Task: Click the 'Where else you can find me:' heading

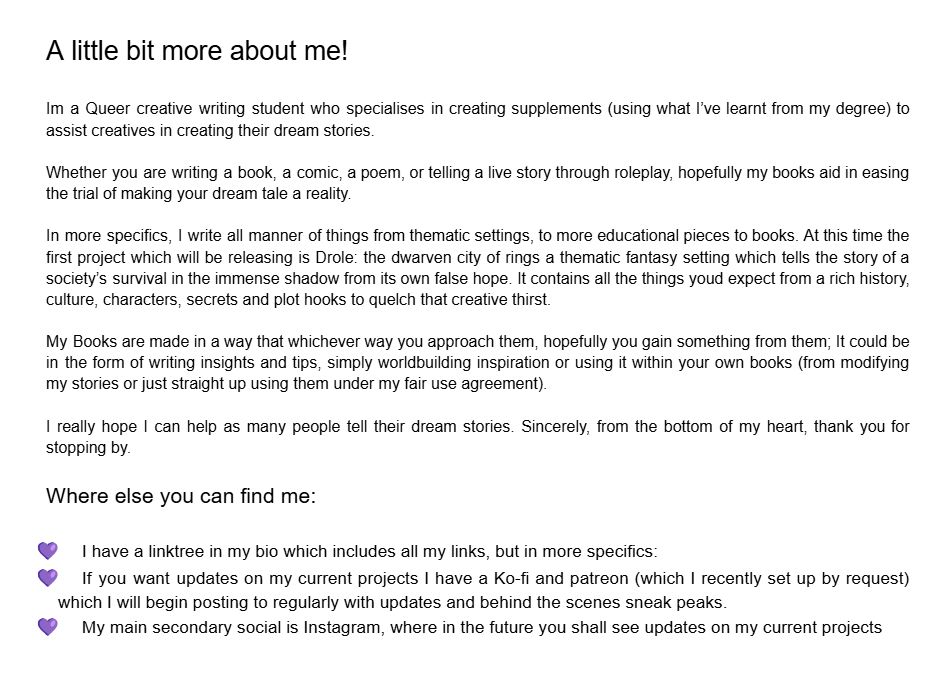Action: [181, 496]
